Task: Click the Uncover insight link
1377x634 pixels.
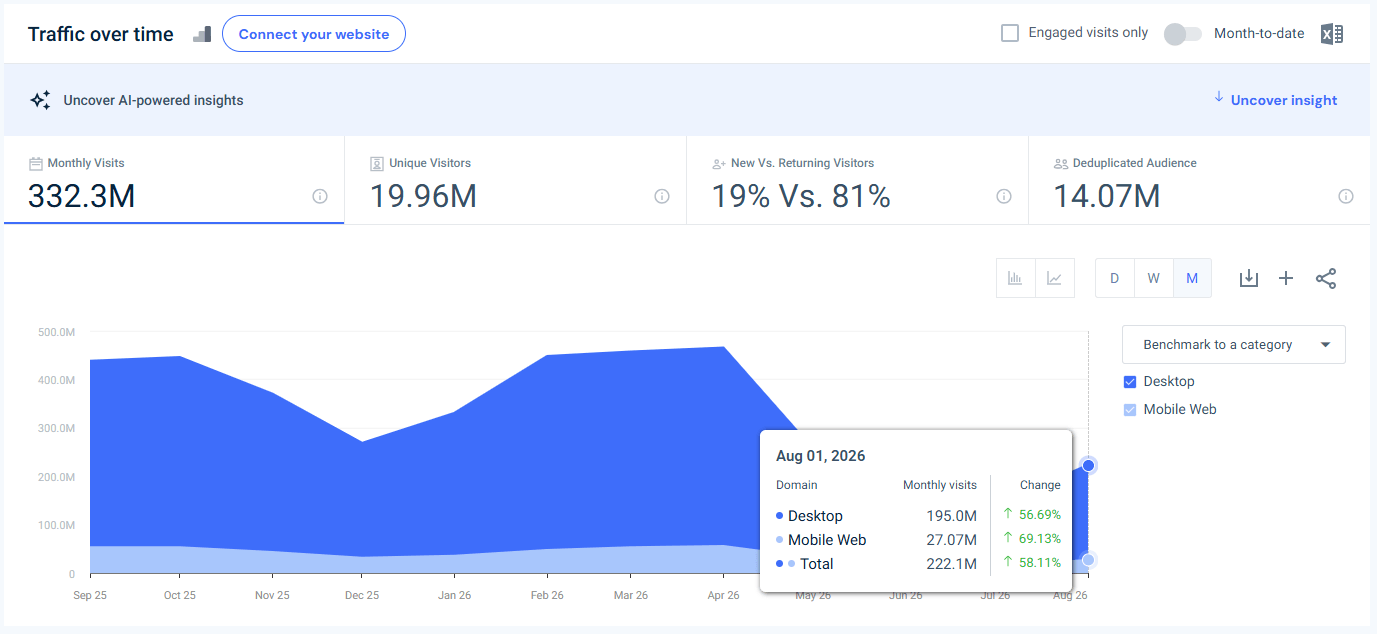Action: click(x=1284, y=100)
